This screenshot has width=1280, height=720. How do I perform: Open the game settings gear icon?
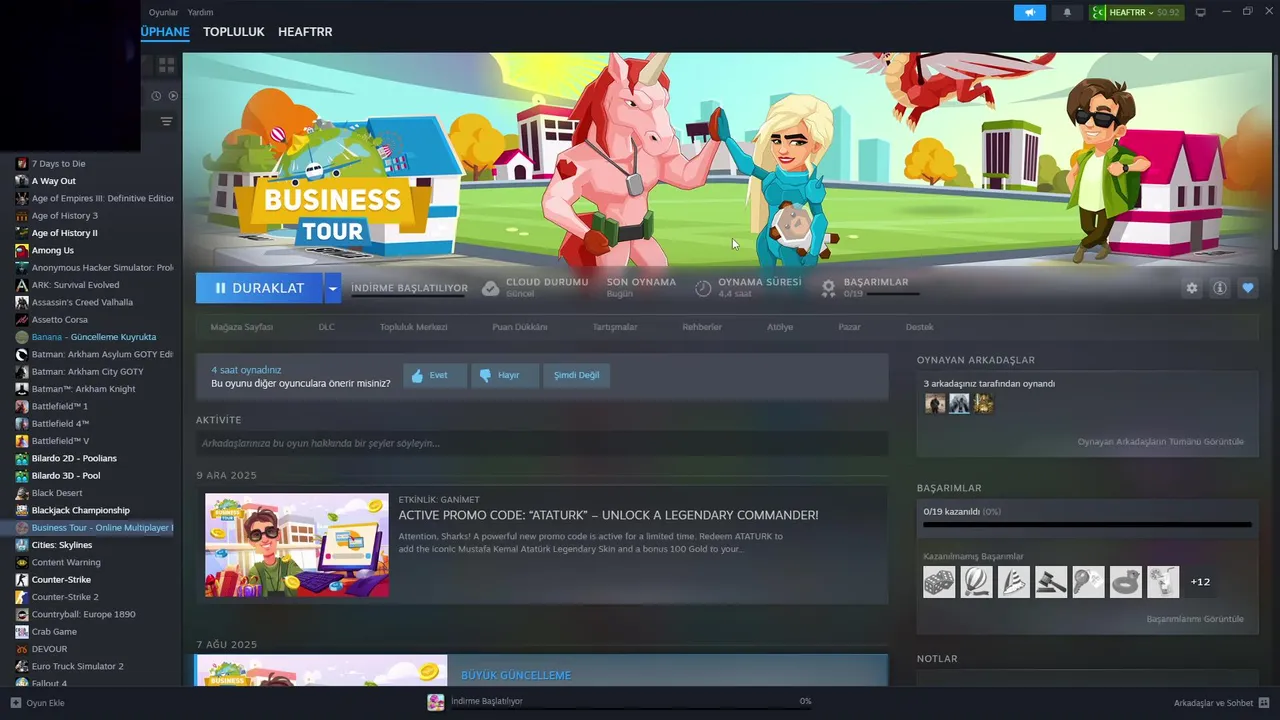point(1191,288)
